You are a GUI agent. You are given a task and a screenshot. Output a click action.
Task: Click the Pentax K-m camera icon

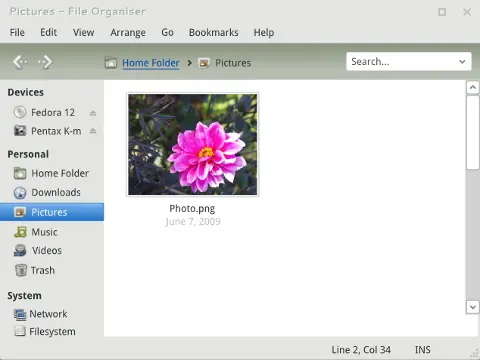point(20,131)
